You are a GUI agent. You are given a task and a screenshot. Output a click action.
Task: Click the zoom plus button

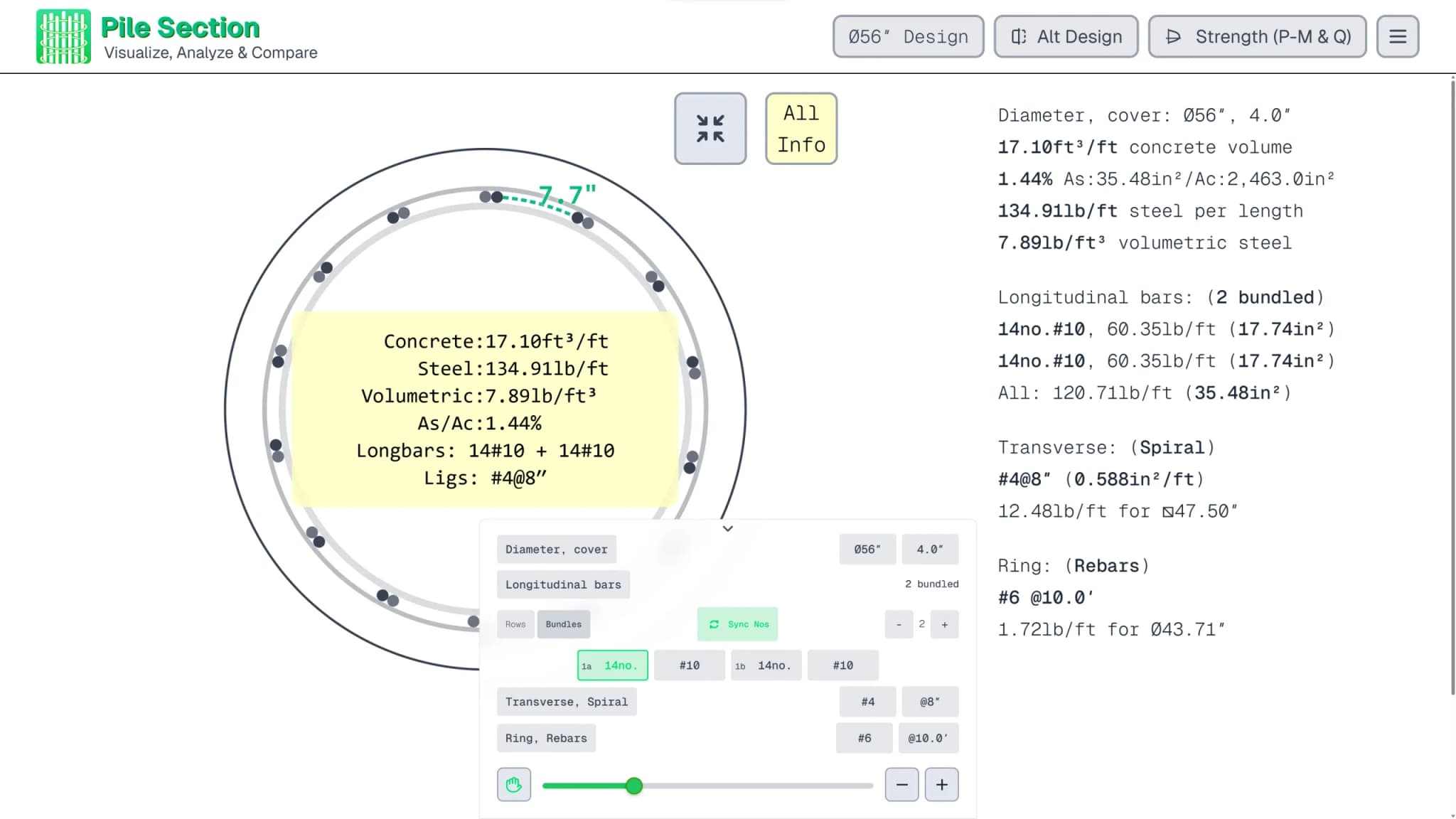point(942,785)
